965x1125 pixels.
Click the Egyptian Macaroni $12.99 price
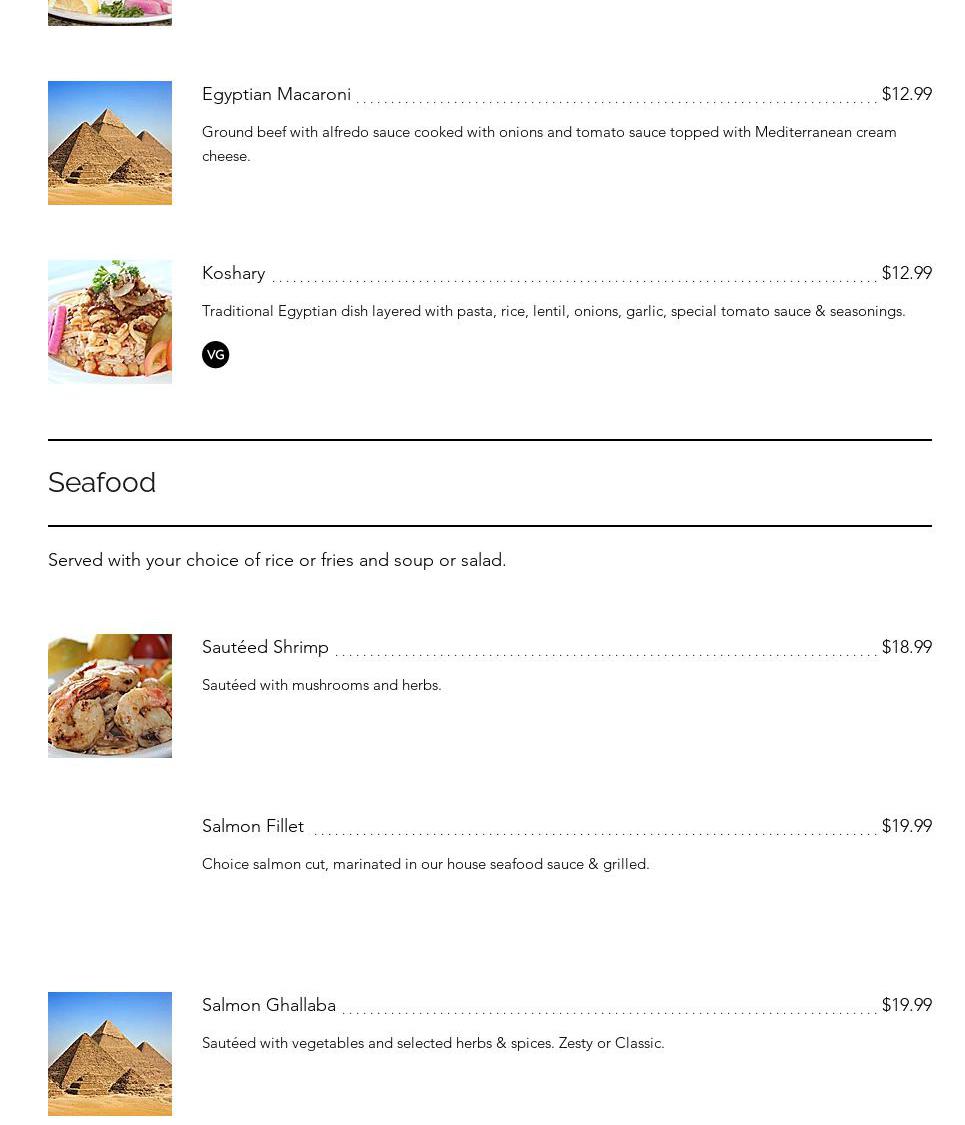pos(906,94)
